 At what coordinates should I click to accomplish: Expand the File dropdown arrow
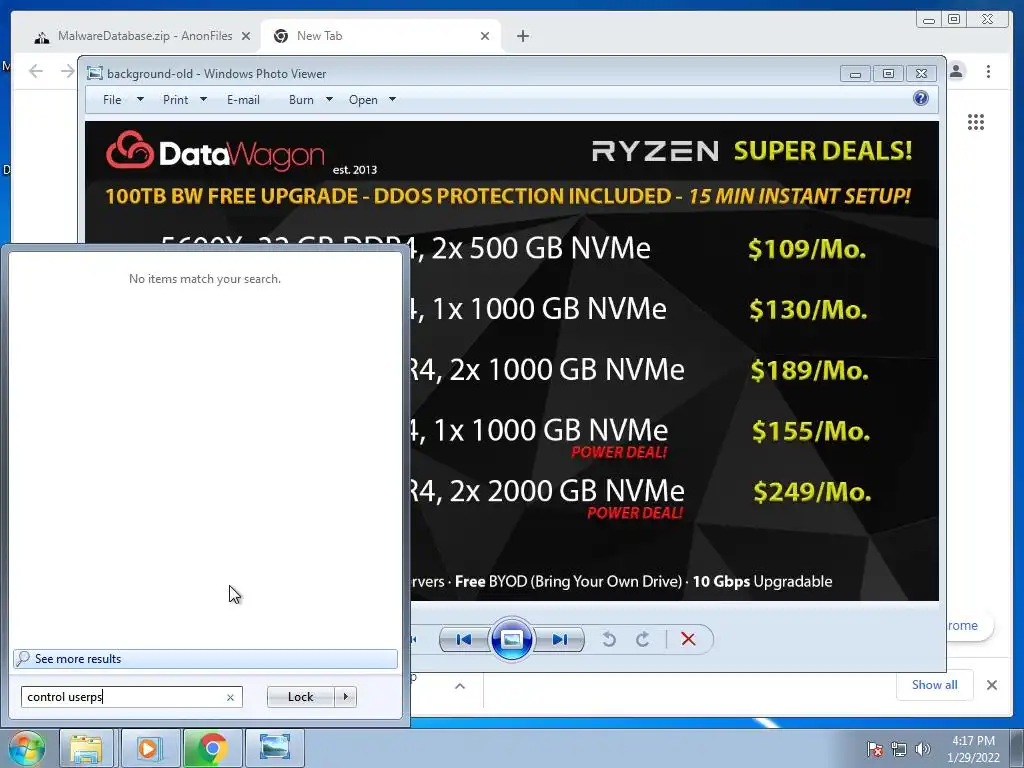tap(140, 100)
